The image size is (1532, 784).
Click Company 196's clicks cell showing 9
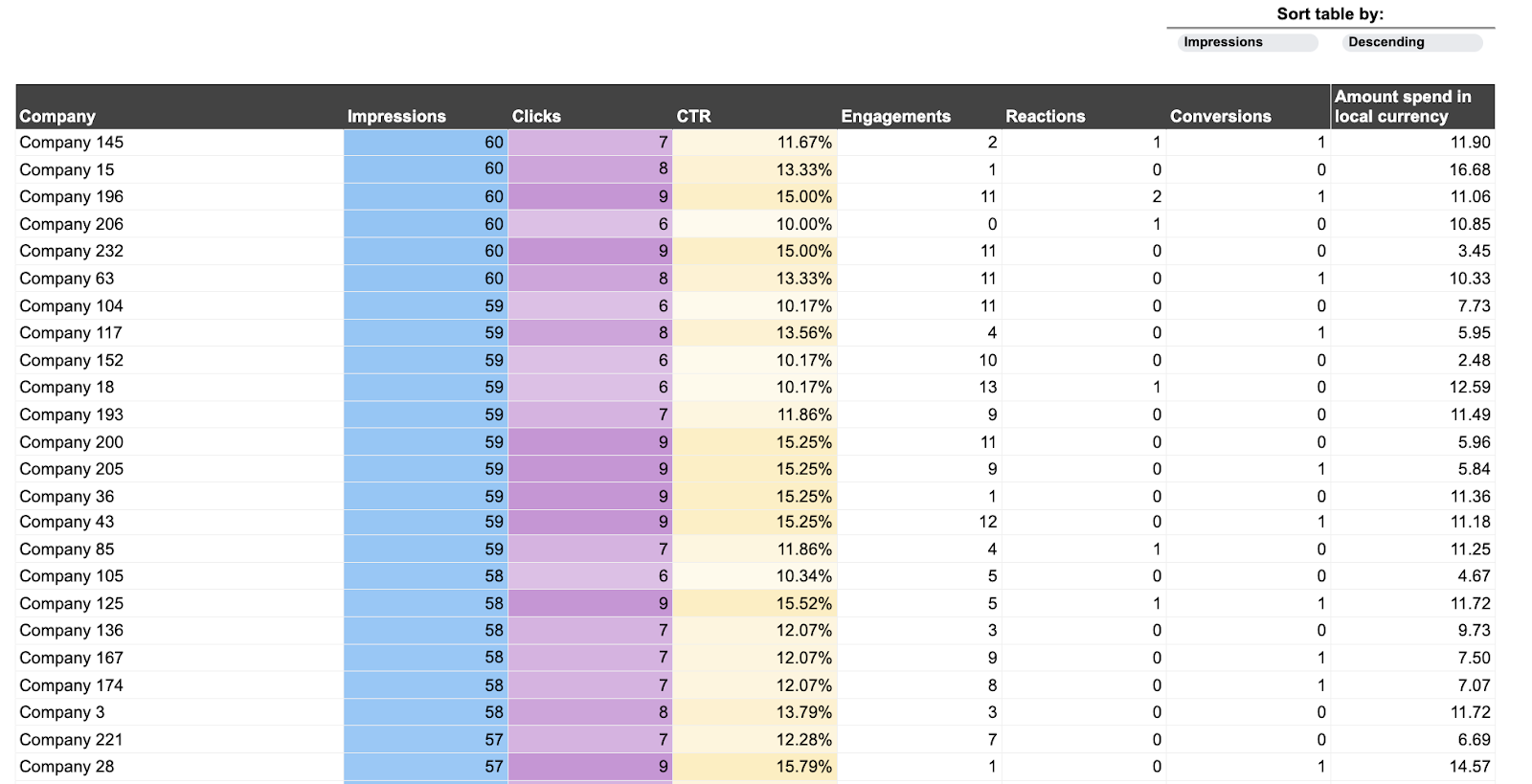click(665, 196)
